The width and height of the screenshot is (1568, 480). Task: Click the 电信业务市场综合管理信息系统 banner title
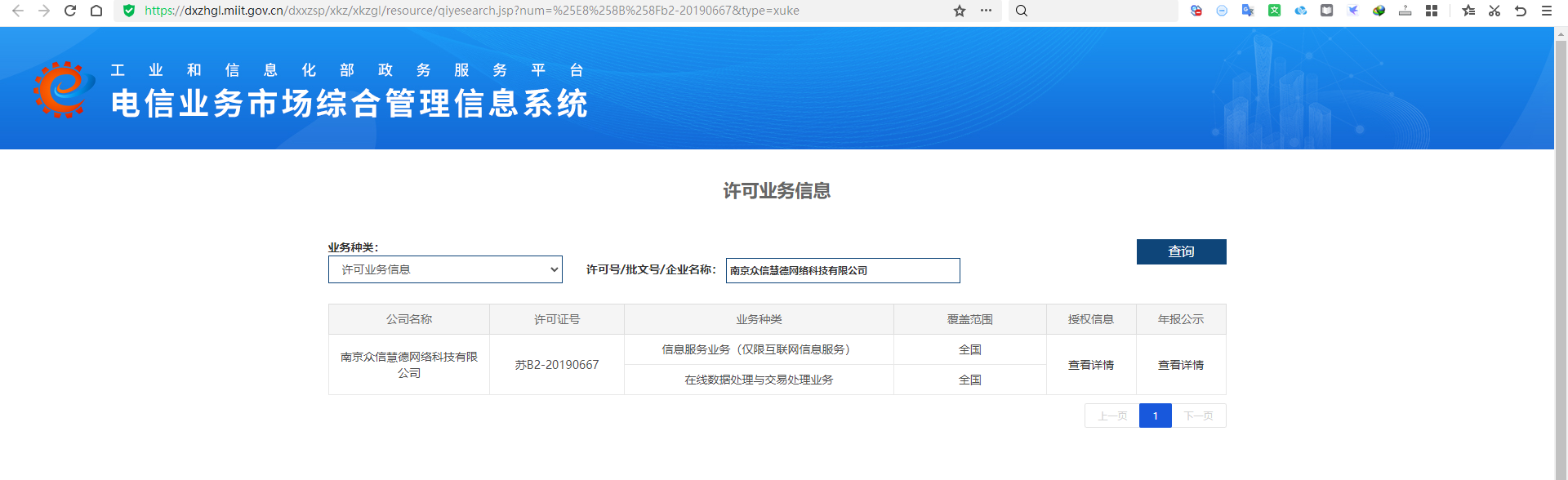coord(350,104)
